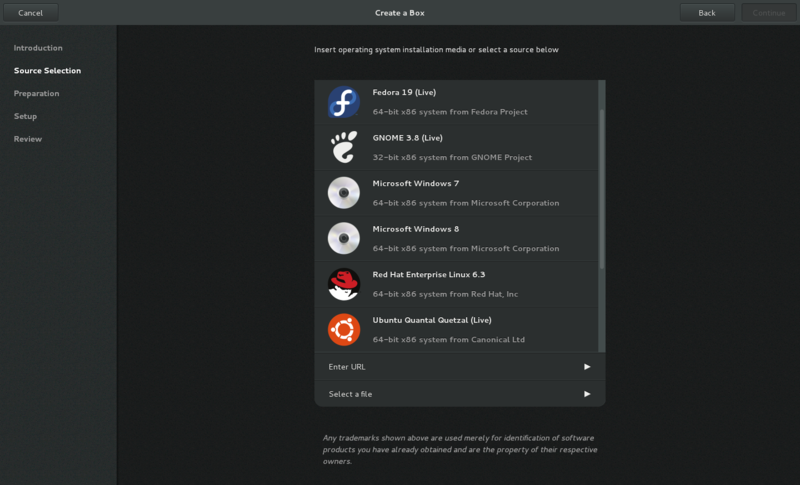Select the Fedora 19 logo icon
Image resolution: width=800 pixels, height=485 pixels.
343,102
